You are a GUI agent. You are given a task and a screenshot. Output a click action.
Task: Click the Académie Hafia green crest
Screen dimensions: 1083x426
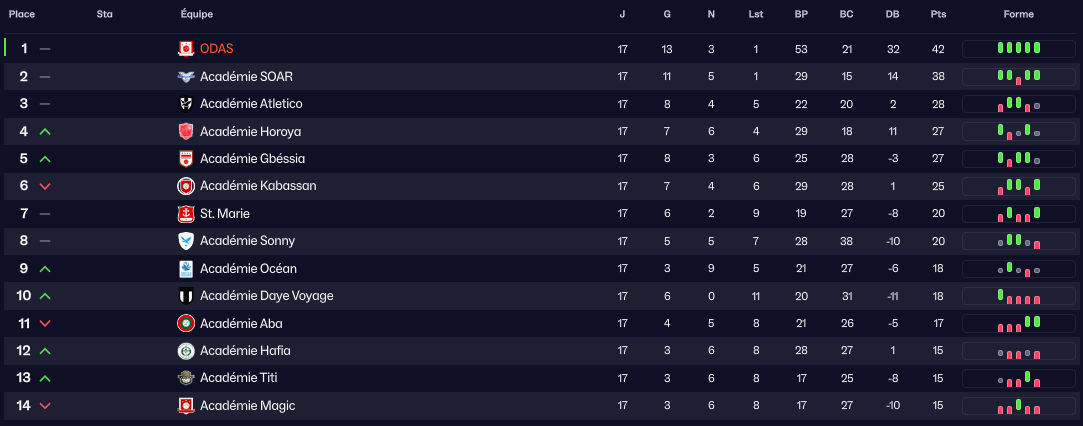click(x=186, y=351)
